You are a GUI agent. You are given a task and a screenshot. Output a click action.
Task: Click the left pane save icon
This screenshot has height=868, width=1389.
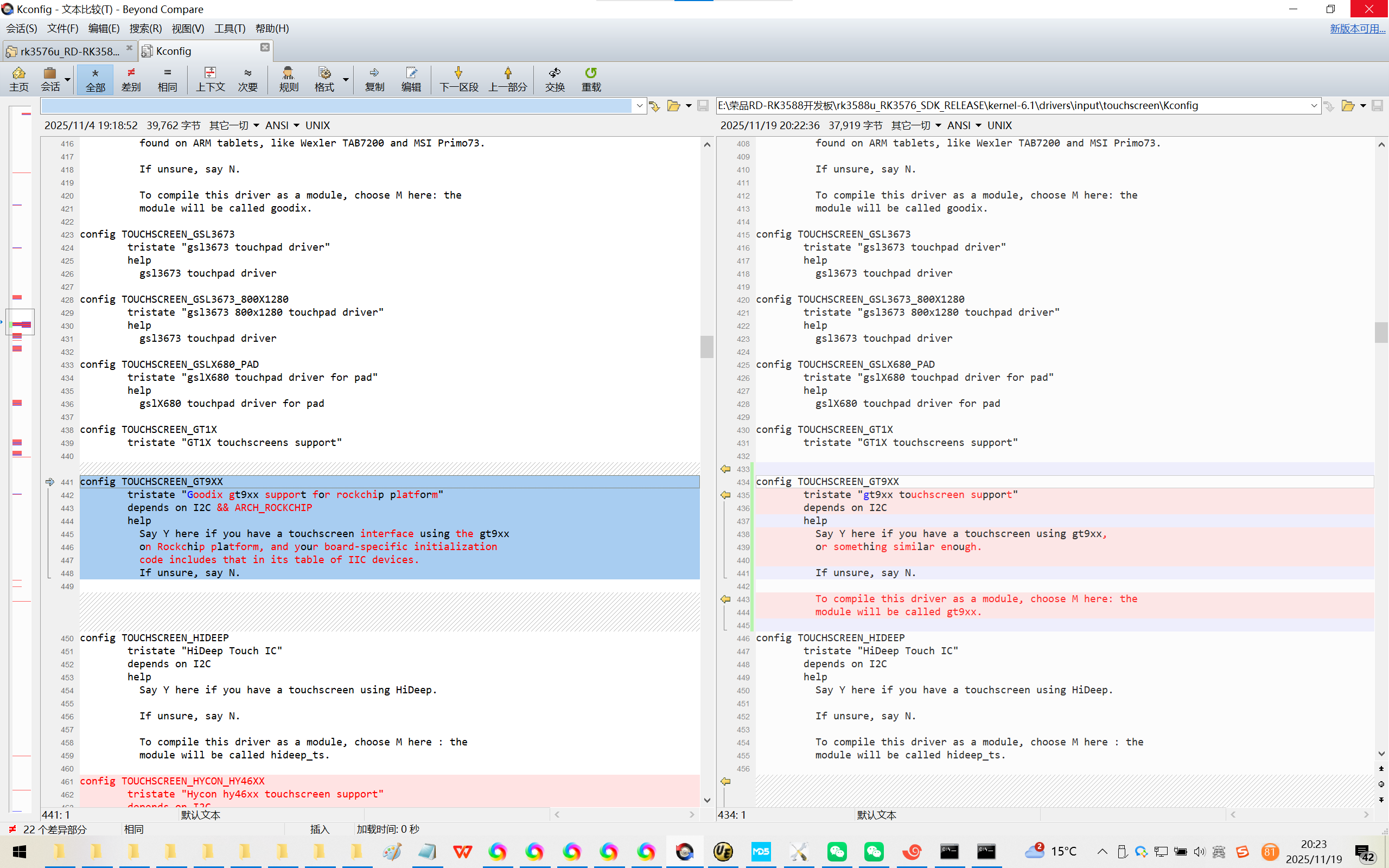pos(703,106)
